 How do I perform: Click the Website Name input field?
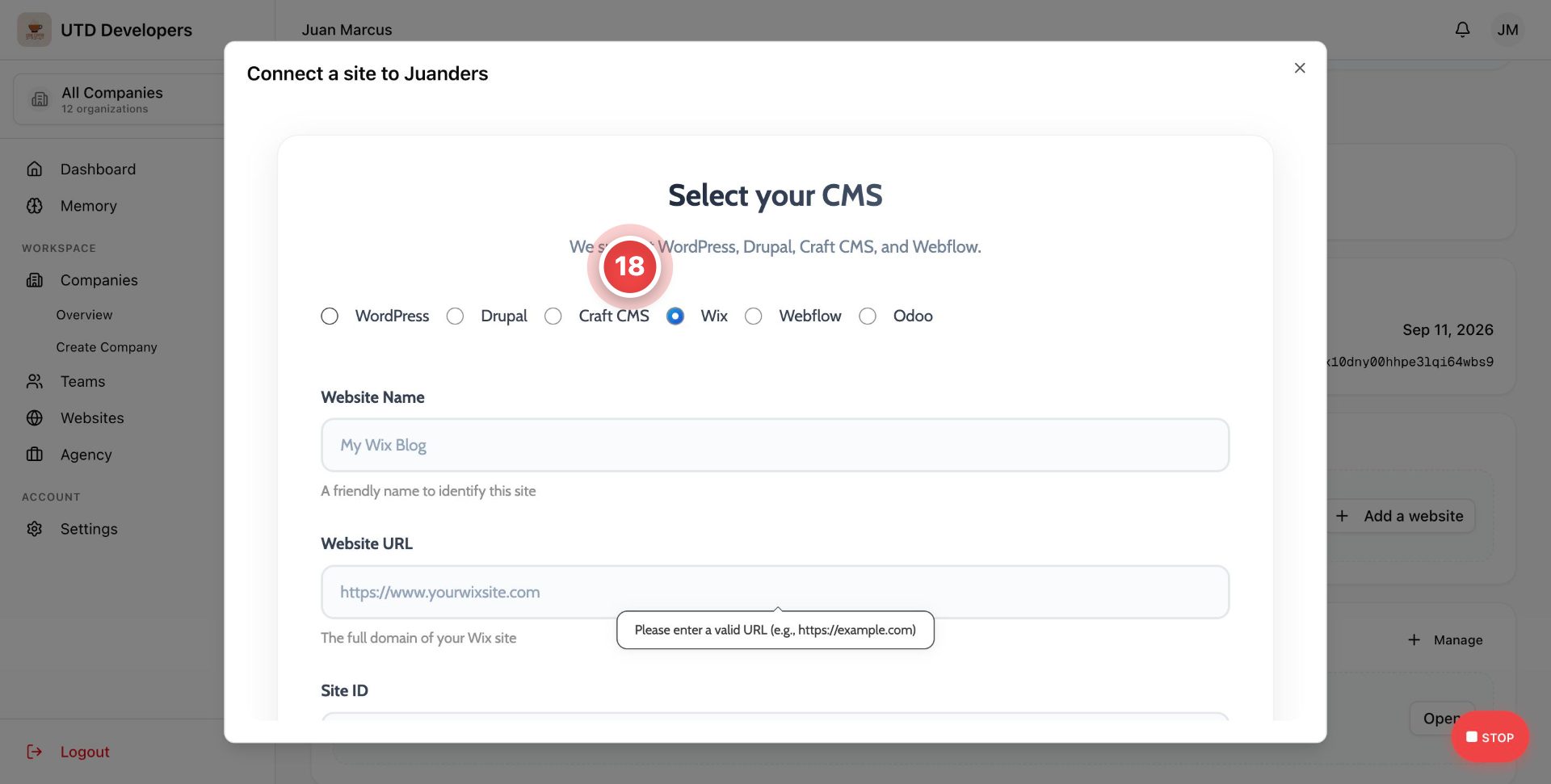(x=775, y=445)
